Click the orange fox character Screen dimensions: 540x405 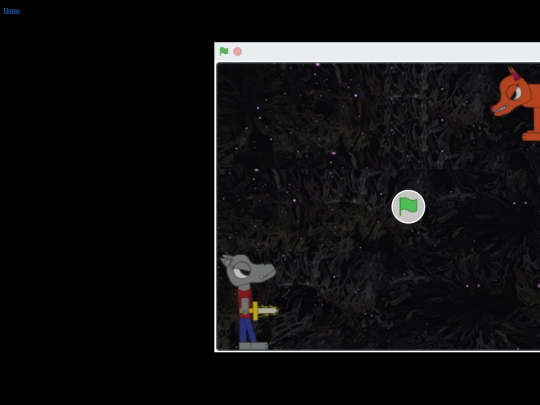click(x=516, y=104)
